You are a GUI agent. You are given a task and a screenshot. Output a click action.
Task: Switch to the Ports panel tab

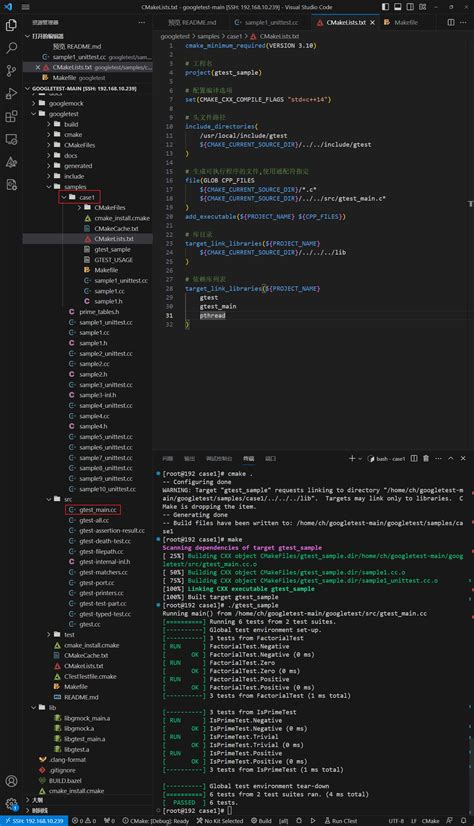coord(270,458)
